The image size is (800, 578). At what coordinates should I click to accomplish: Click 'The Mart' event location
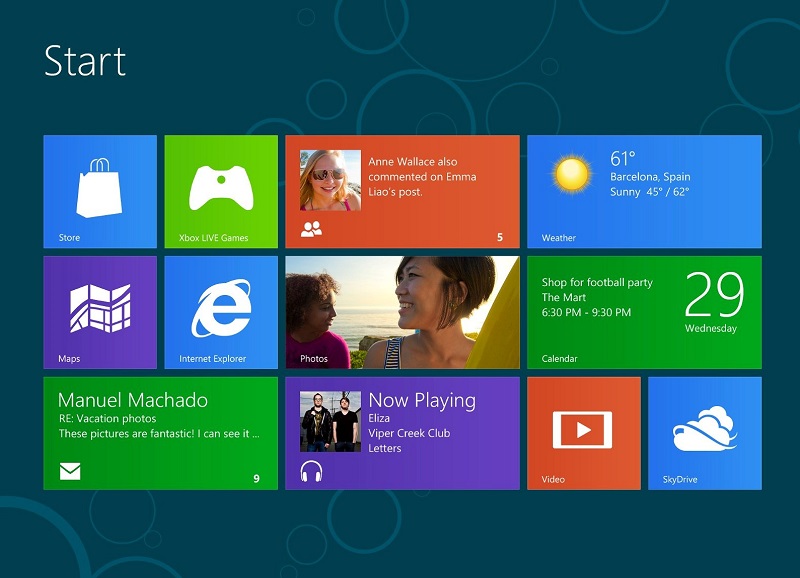tap(563, 297)
